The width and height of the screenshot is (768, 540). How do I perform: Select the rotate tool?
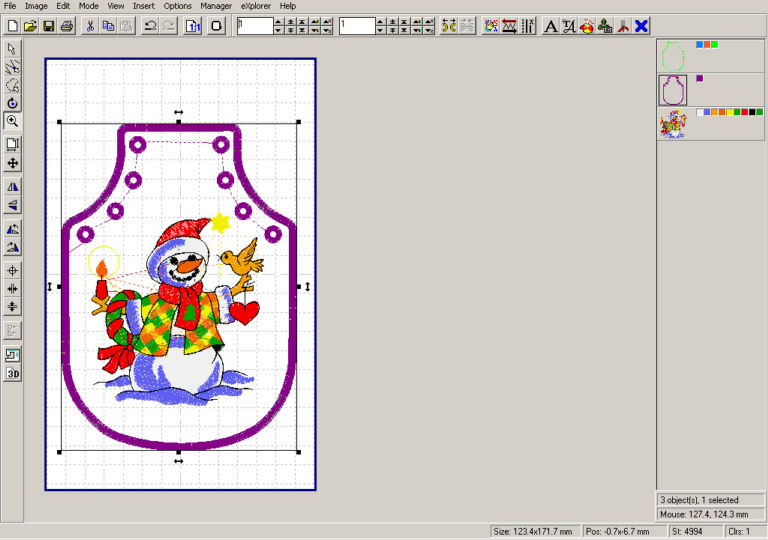click(x=12, y=103)
